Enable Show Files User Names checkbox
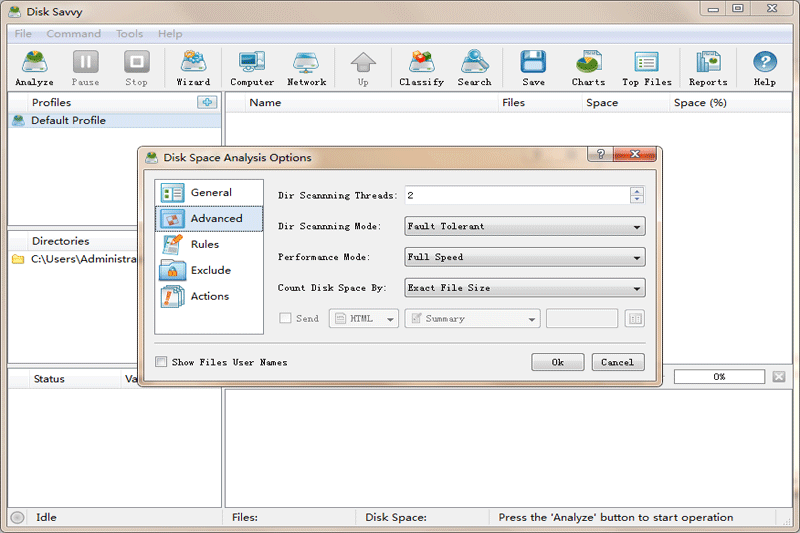This screenshot has height=533, width=800. point(162,362)
